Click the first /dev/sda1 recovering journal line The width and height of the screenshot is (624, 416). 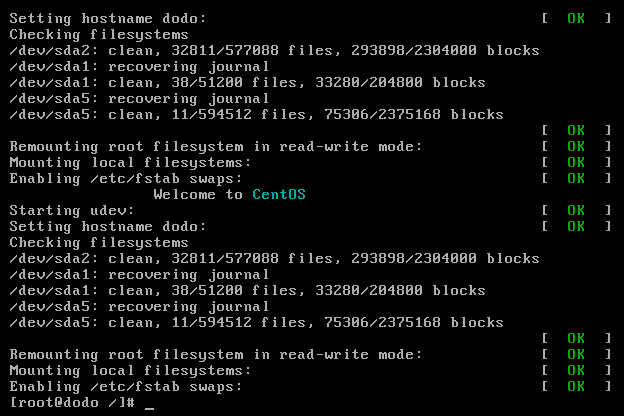click(x=139, y=66)
